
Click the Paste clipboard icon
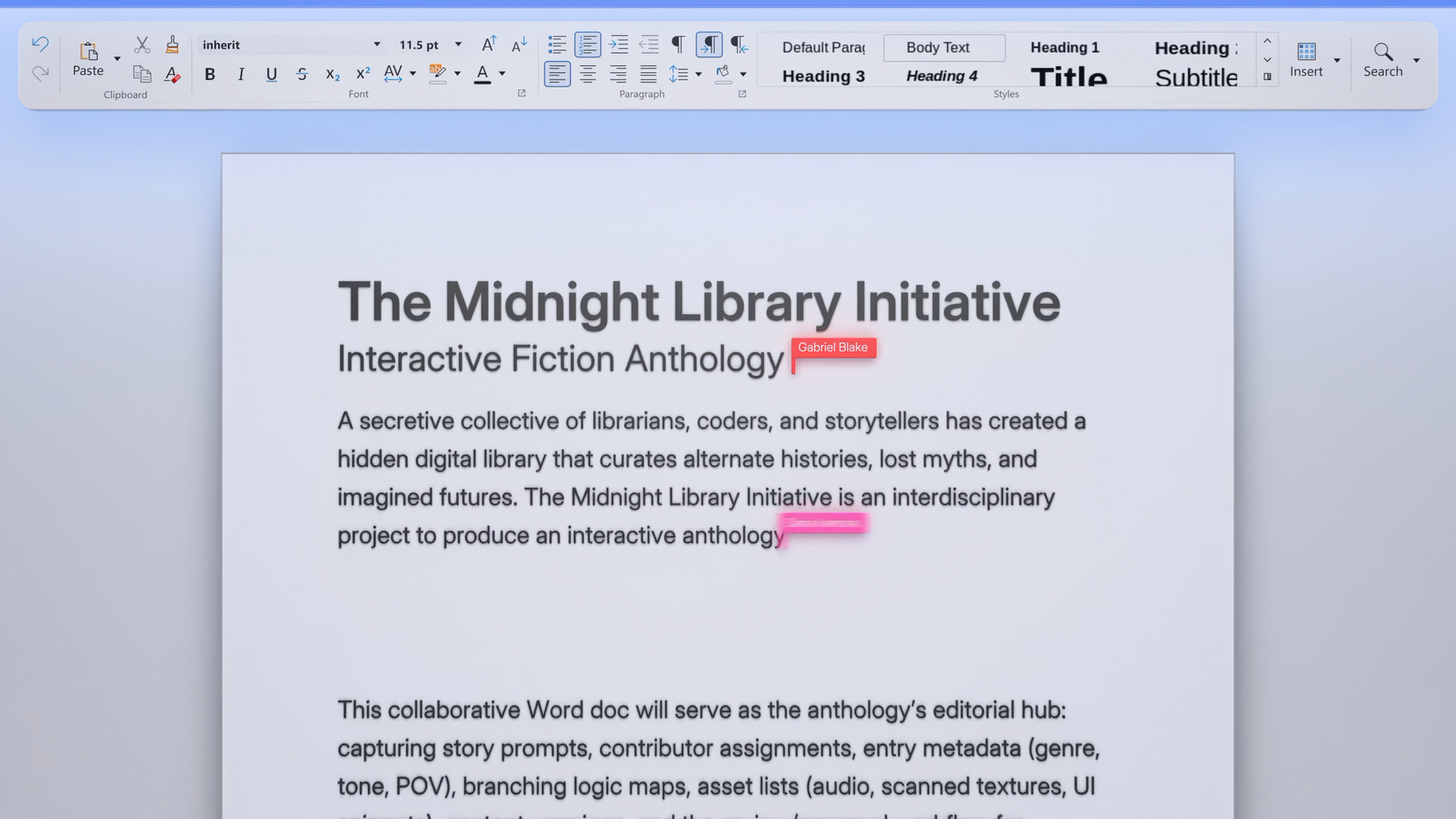click(x=88, y=51)
